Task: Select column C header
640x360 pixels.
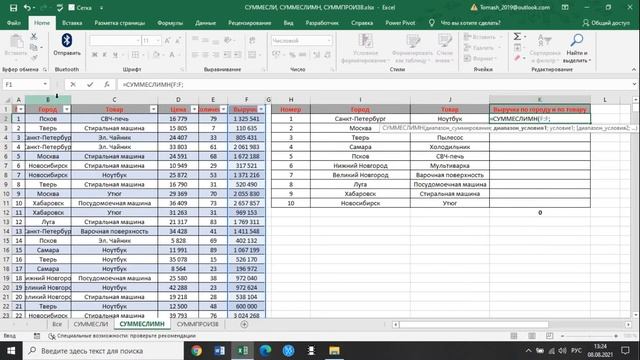Action: coord(114,100)
